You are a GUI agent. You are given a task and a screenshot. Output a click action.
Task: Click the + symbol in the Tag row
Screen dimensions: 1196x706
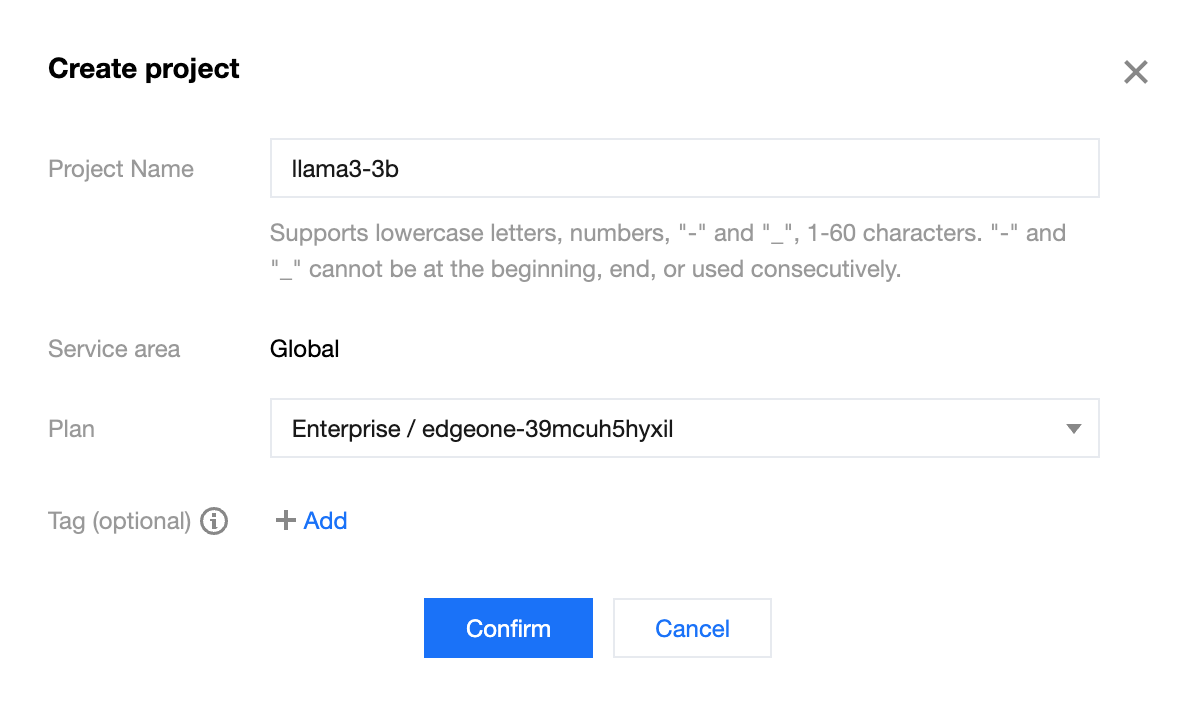(x=284, y=520)
